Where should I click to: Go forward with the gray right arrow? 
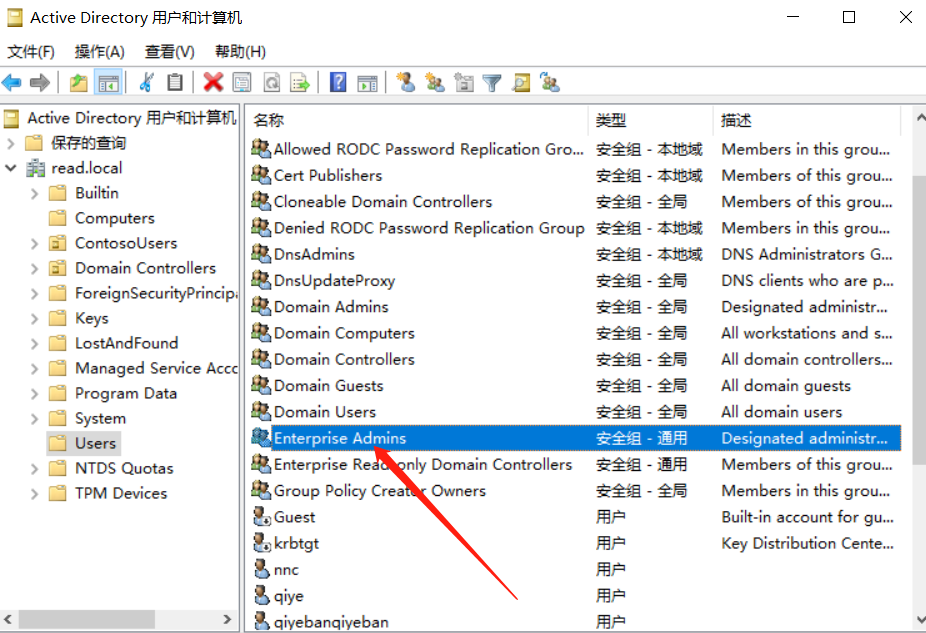coord(40,83)
